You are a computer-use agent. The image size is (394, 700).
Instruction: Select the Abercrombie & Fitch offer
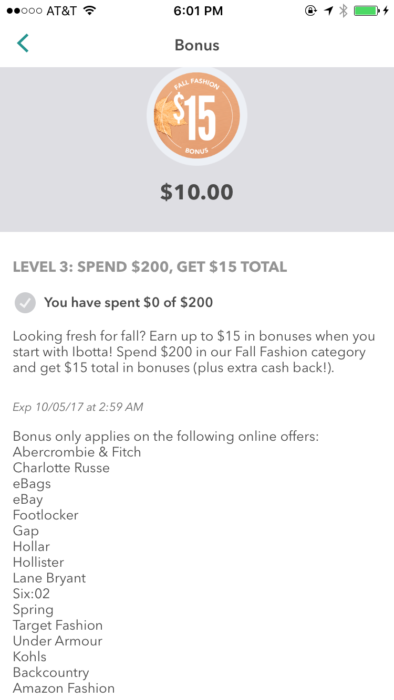(x=77, y=452)
